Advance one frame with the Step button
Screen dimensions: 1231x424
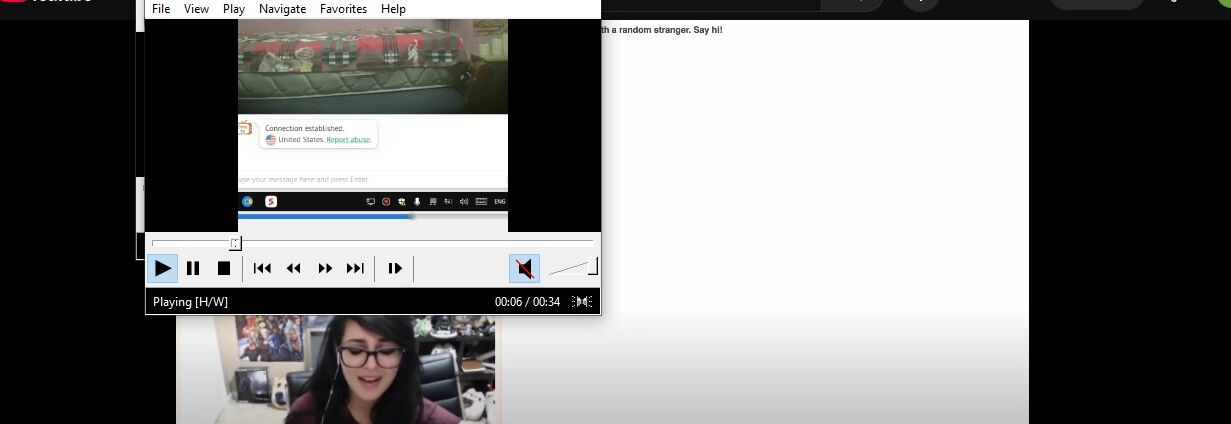(x=395, y=268)
